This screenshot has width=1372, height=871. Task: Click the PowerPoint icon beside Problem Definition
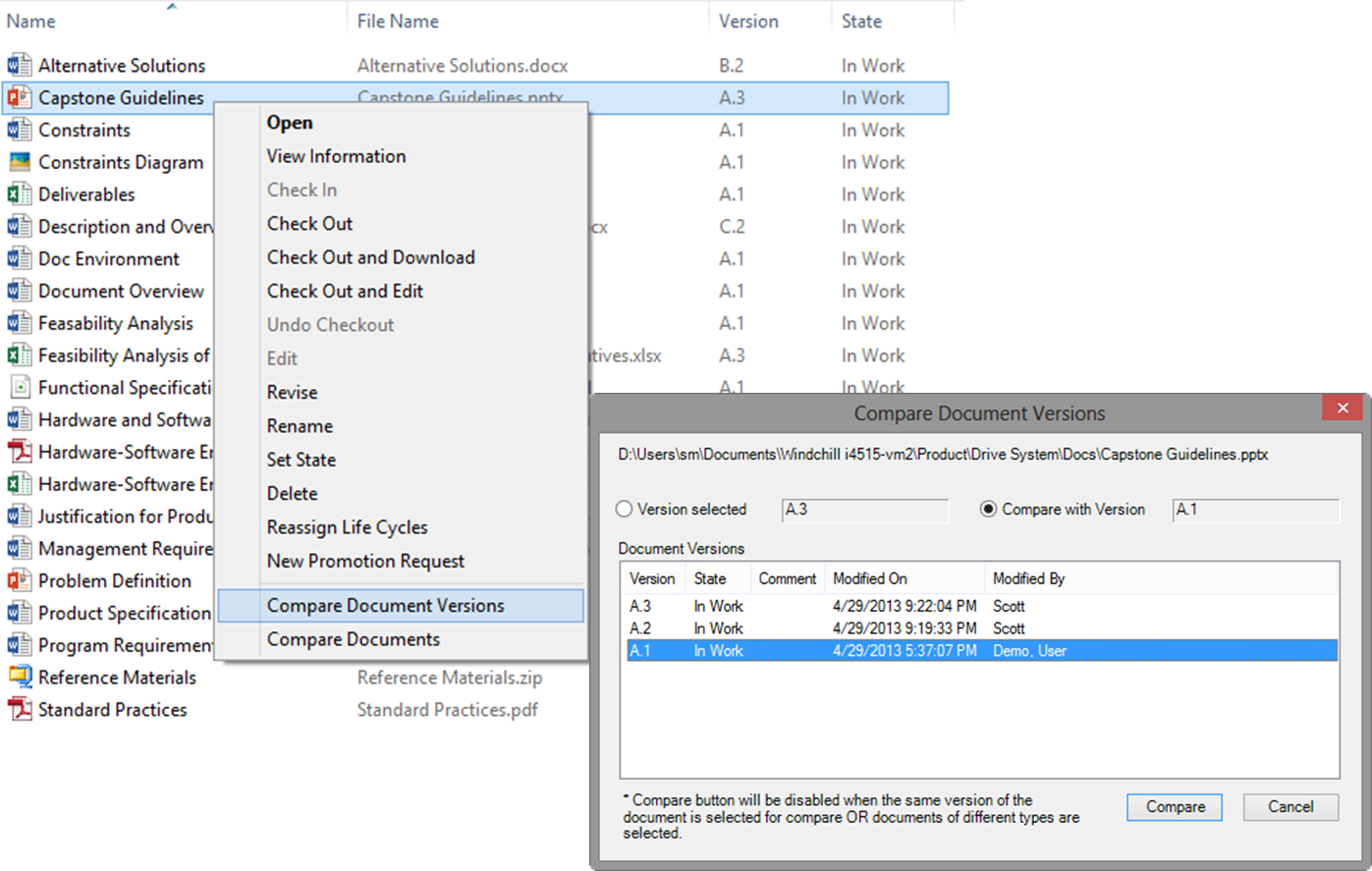tap(20, 580)
